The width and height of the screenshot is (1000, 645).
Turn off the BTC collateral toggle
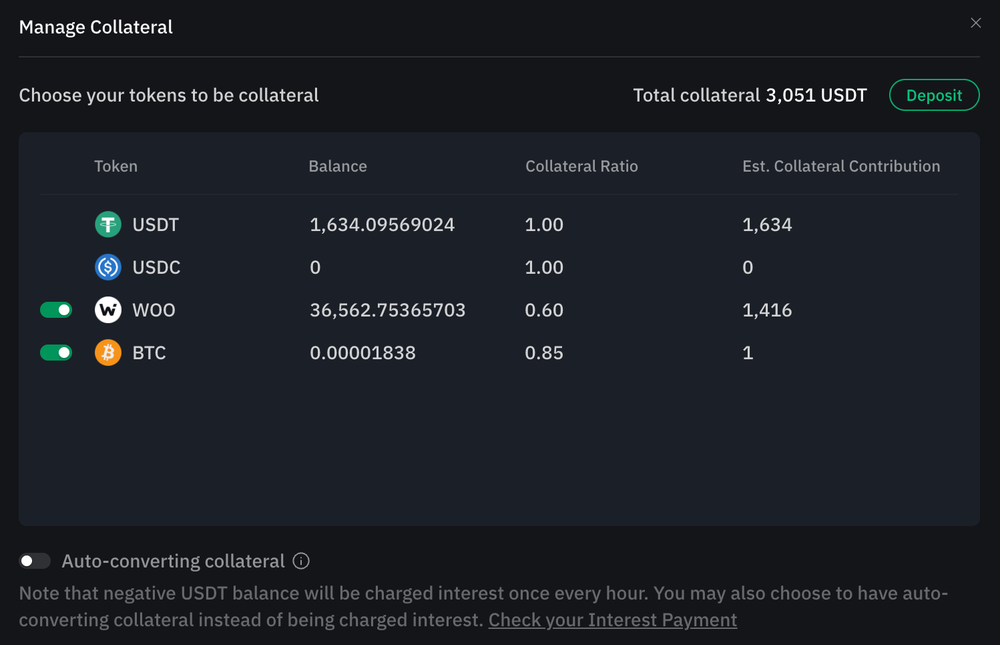pyautogui.click(x=56, y=352)
